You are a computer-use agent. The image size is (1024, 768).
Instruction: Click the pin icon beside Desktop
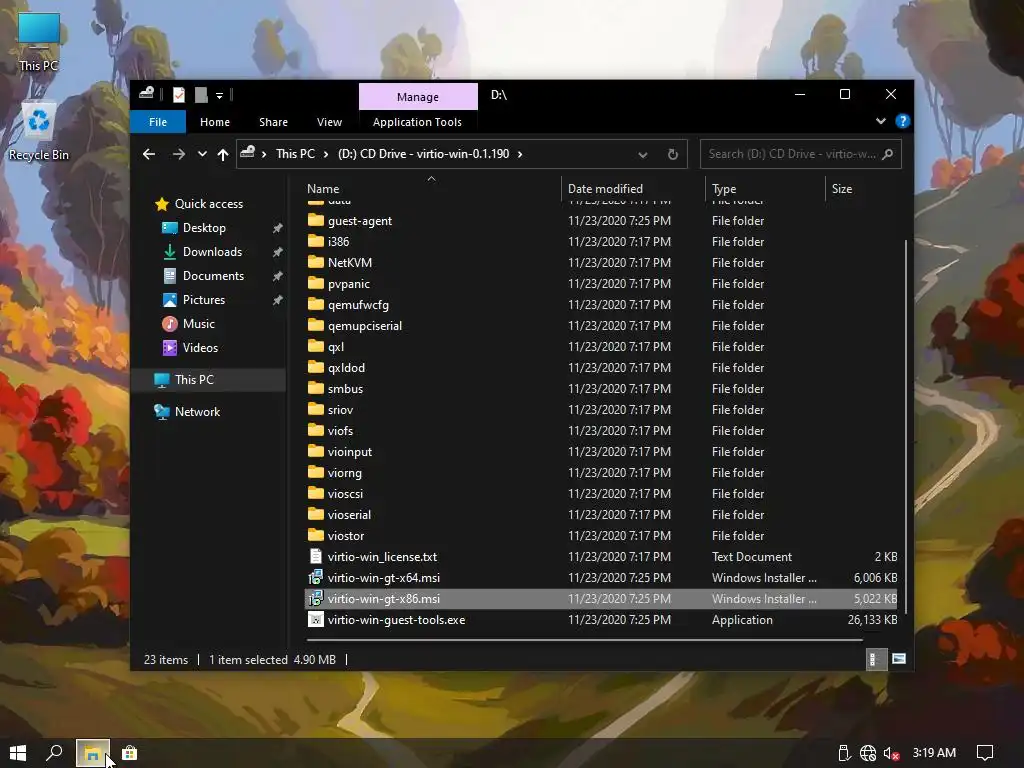pyautogui.click(x=278, y=228)
